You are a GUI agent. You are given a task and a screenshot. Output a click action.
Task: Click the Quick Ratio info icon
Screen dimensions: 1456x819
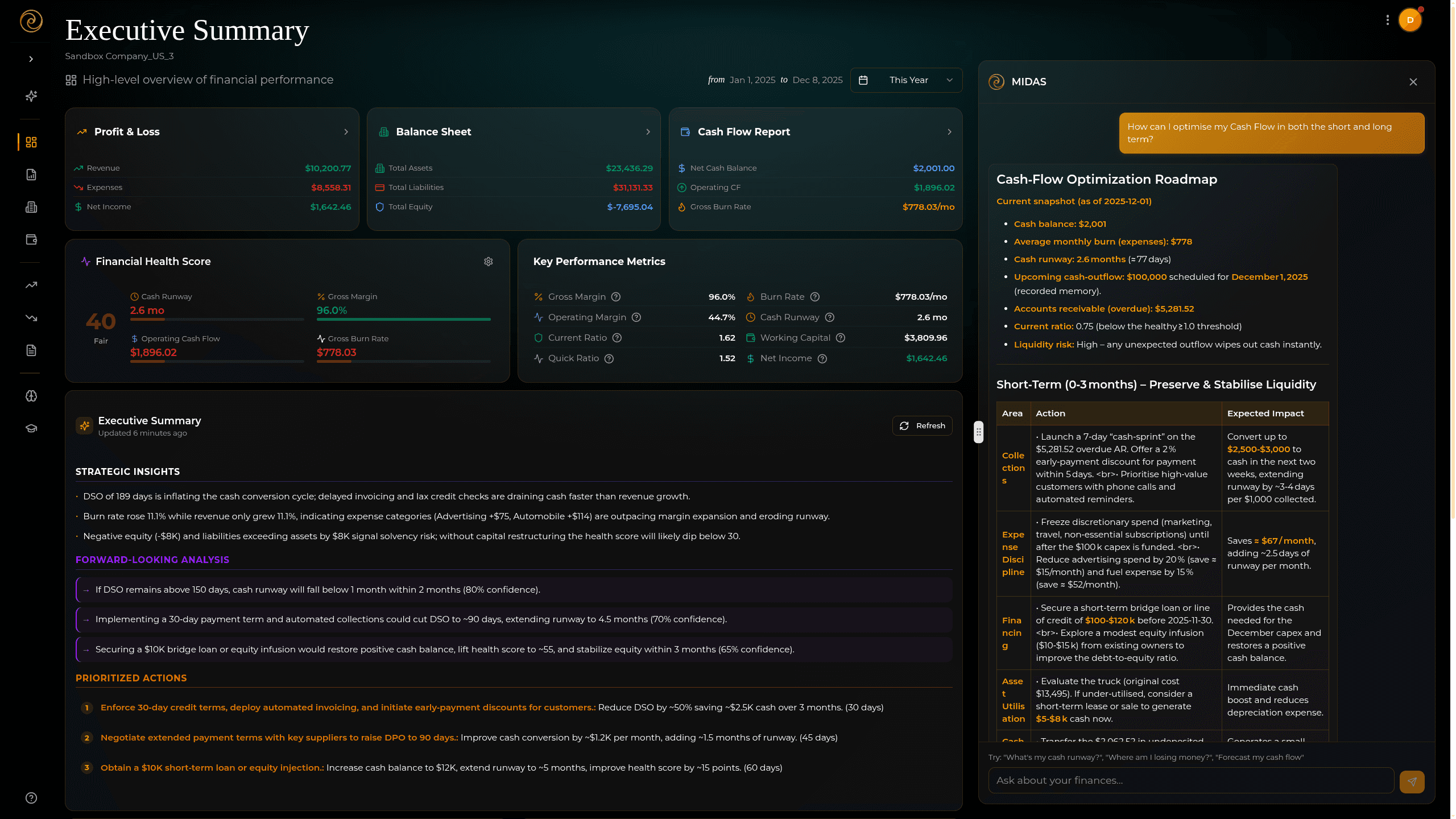pyautogui.click(x=610, y=358)
